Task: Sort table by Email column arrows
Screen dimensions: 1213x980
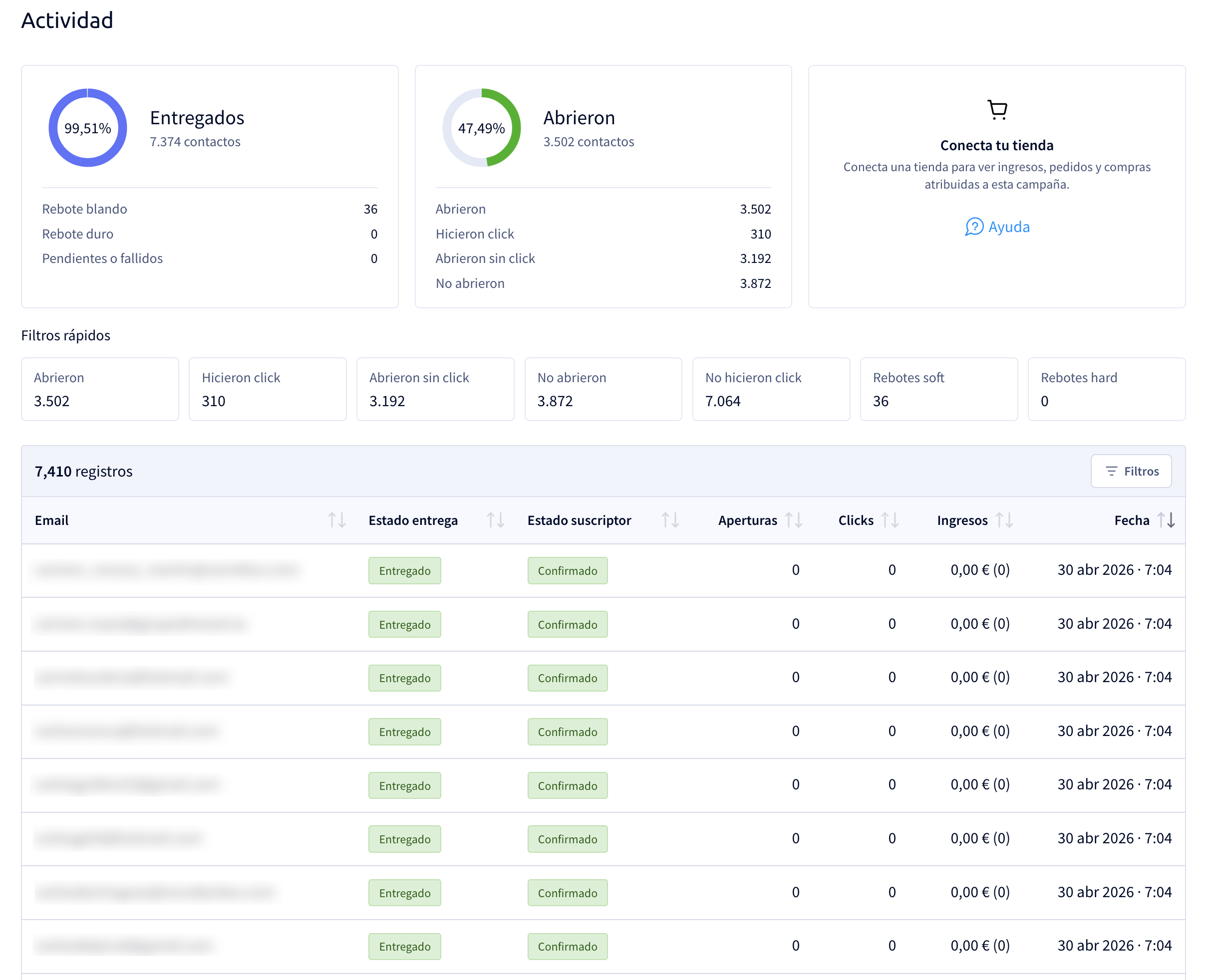Action: 336,520
